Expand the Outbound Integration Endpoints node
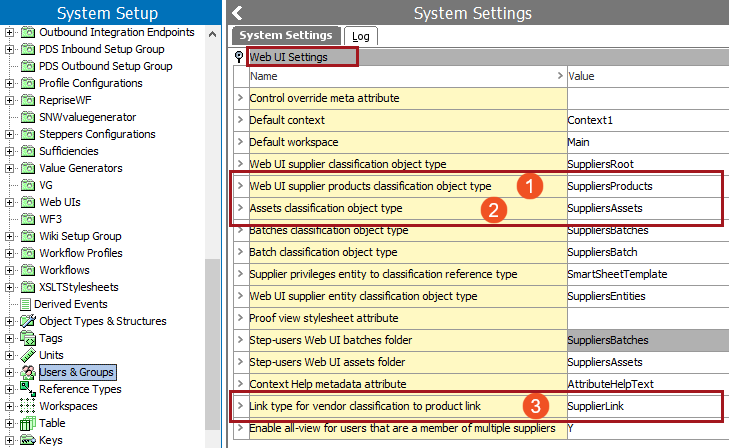The height and width of the screenshot is (448, 729). point(9,32)
